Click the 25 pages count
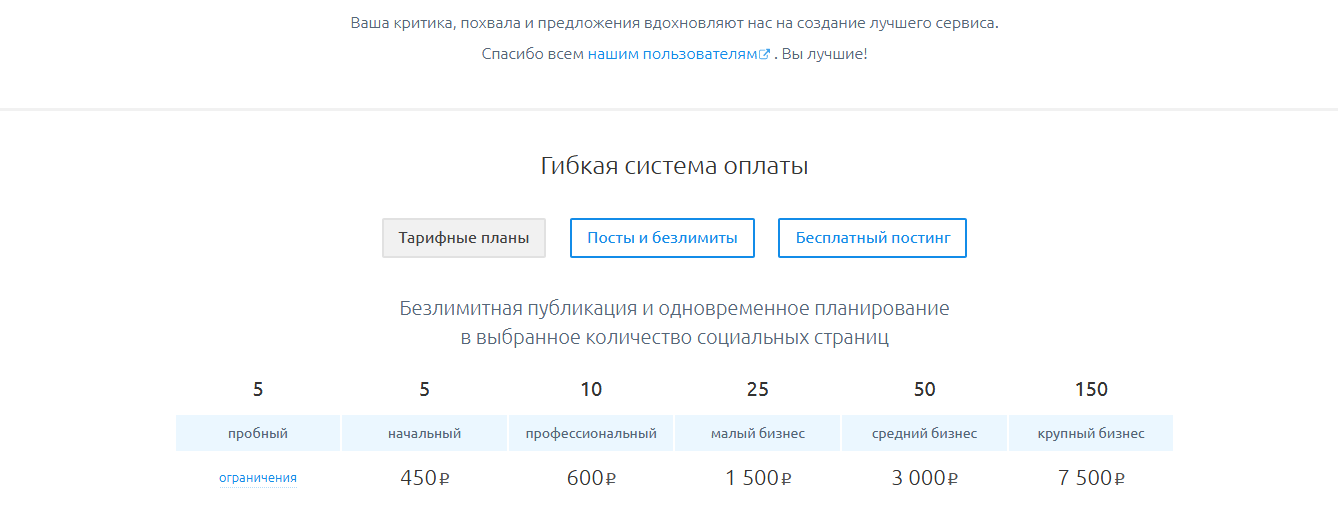The height and width of the screenshot is (532, 1338). (x=758, y=389)
